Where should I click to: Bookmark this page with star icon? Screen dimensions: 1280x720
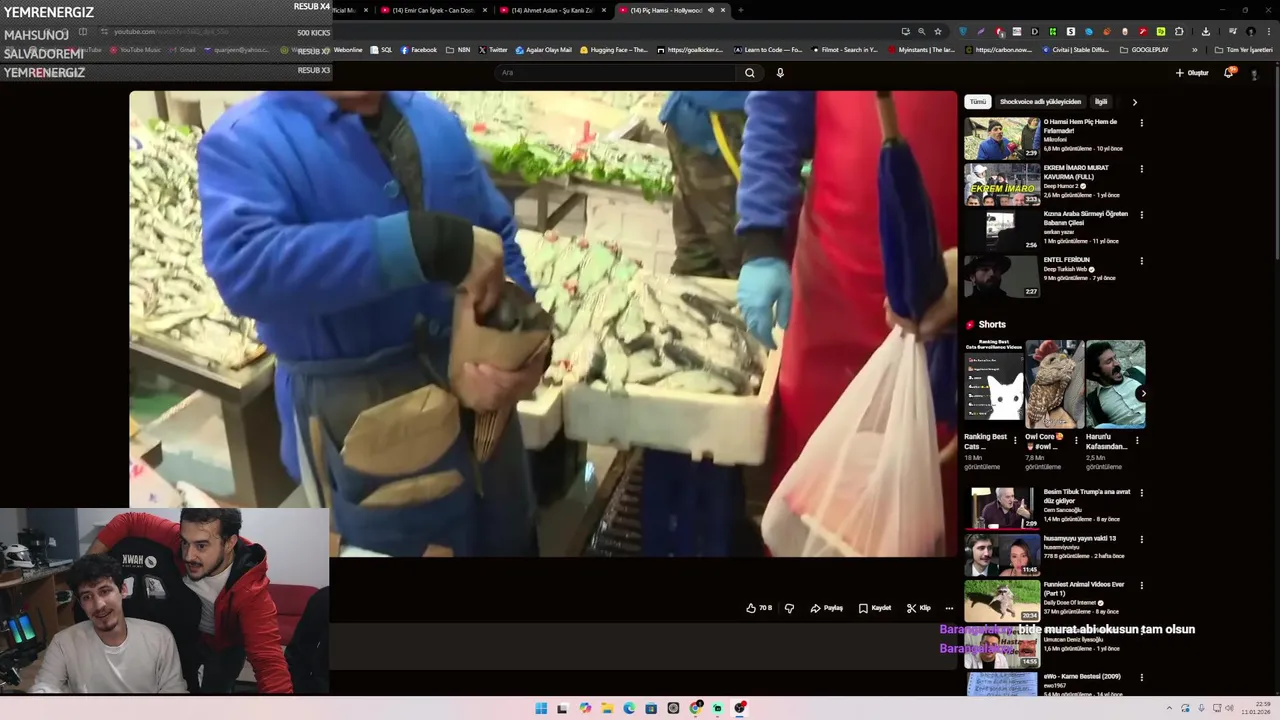[938, 31]
